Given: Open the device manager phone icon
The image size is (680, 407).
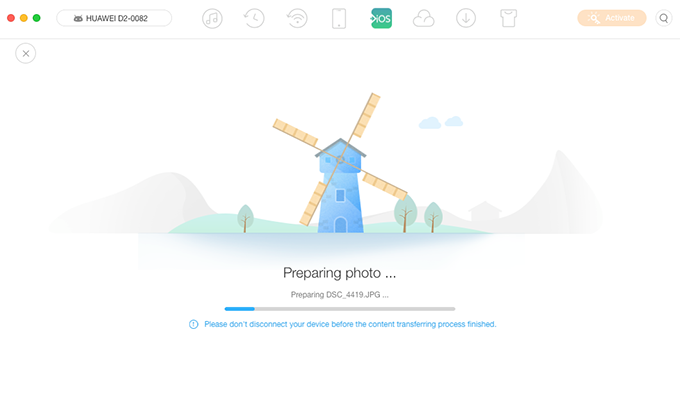Looking at the screenshot, I should tap(339, 19).
